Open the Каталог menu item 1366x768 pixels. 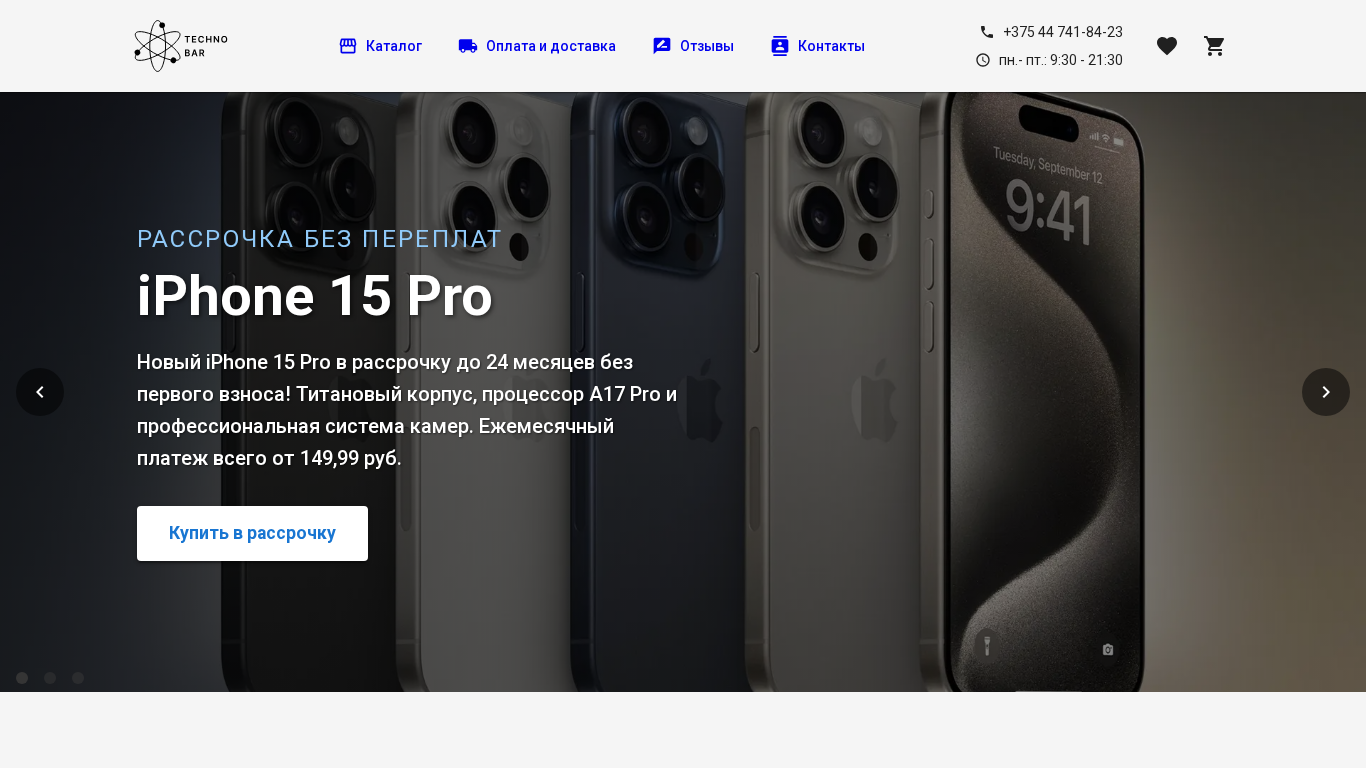(x=394, y=46)
